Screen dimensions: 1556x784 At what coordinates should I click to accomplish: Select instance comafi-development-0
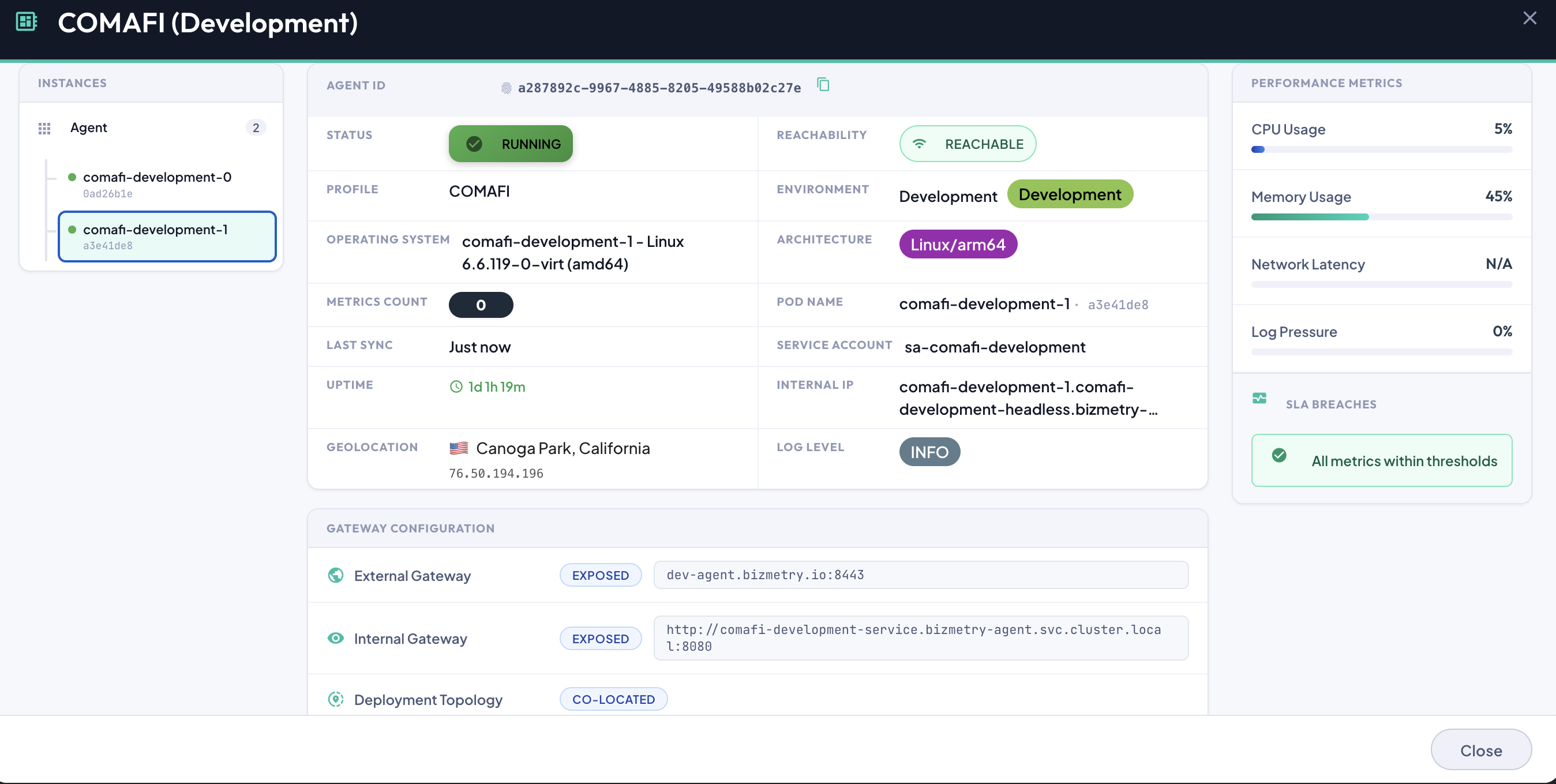coord(167,184)
